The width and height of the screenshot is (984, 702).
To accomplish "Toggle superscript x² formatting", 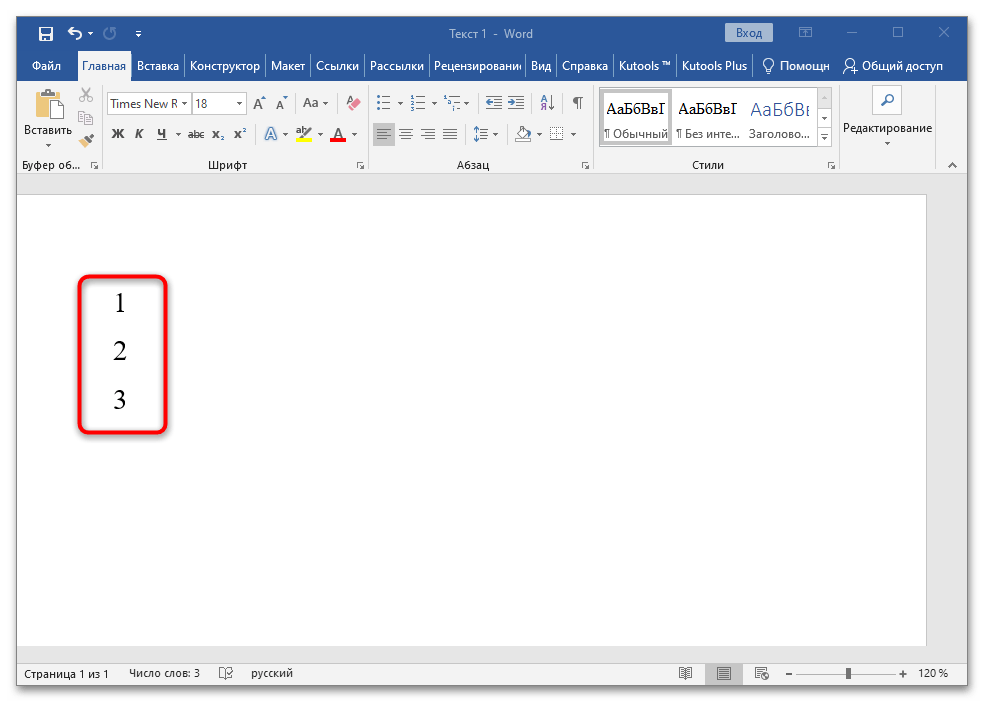I will click(240, 134).
